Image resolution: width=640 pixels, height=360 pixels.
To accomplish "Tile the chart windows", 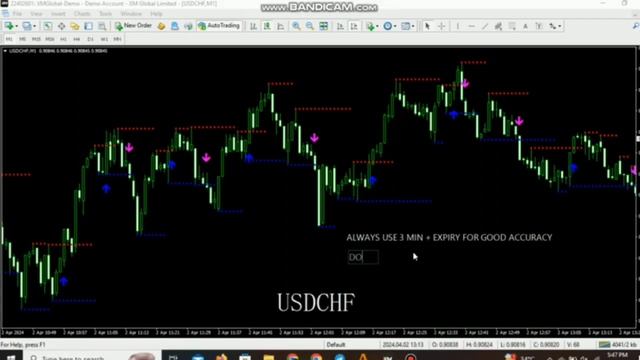I will (324, 26).
